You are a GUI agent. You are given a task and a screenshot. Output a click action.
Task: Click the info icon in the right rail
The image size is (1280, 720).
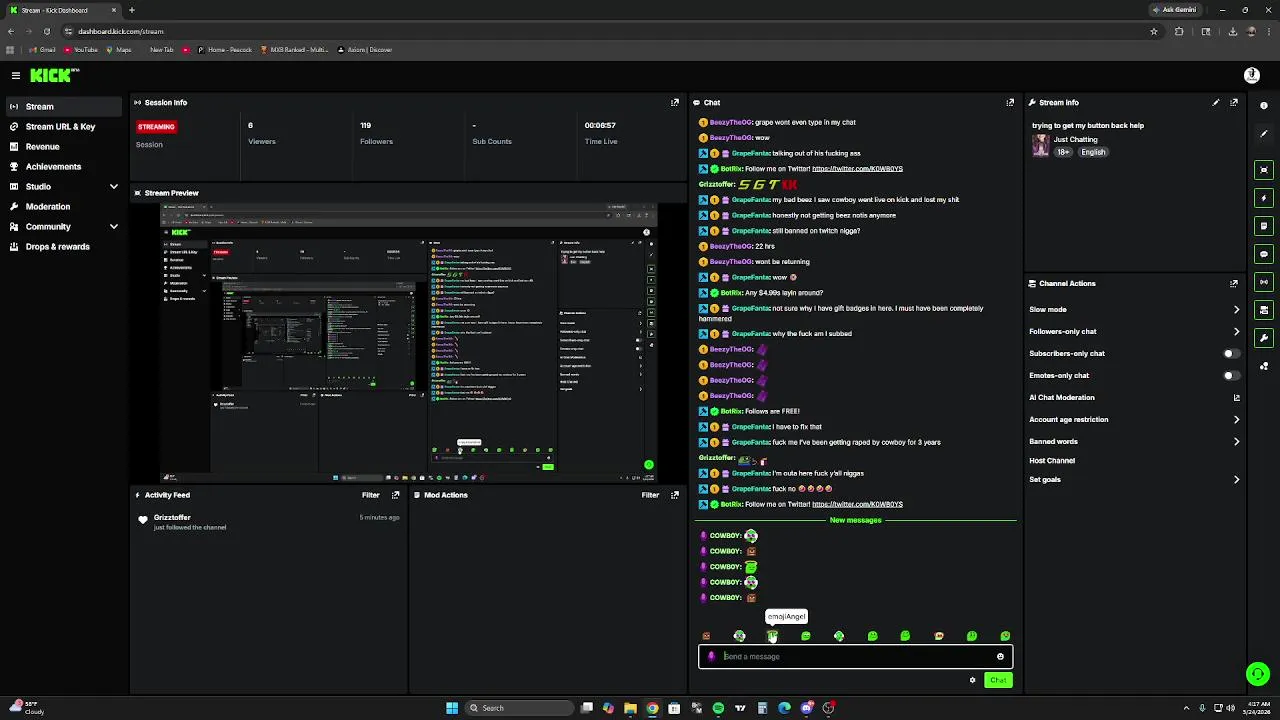(1264, 105)
